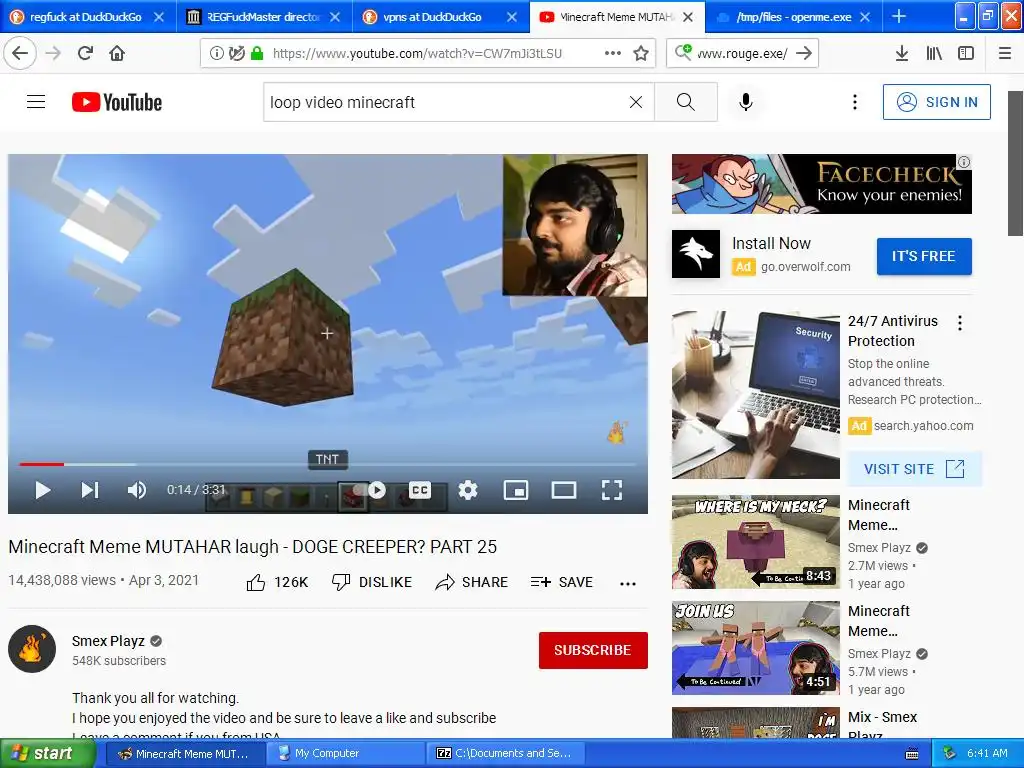Click the SHARE button
The height and width of the screenshot is (768, 1024).
[x=472, y=582]
